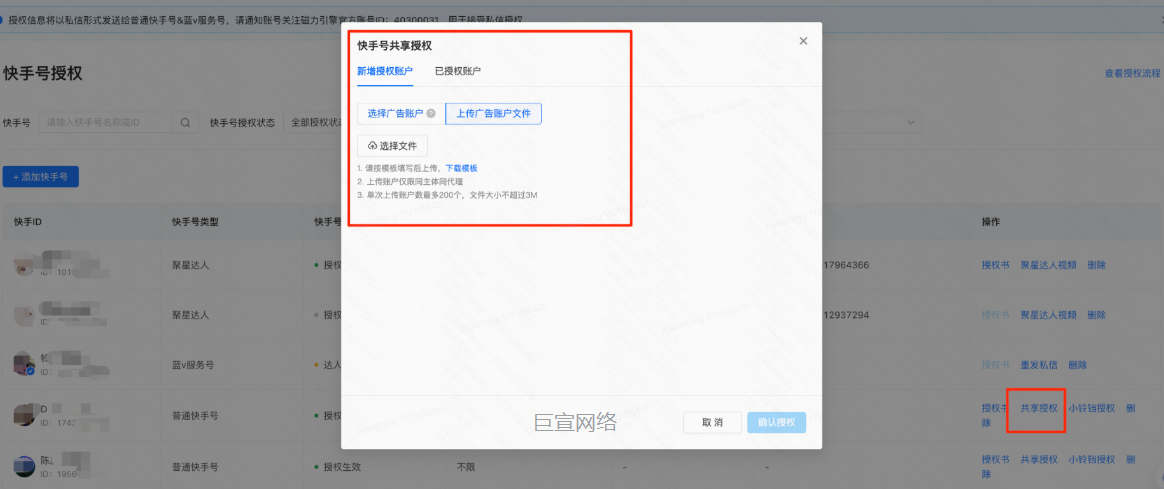Click the number 17964366 in the table
1164x489 pixels.
[x=846, y=265]
